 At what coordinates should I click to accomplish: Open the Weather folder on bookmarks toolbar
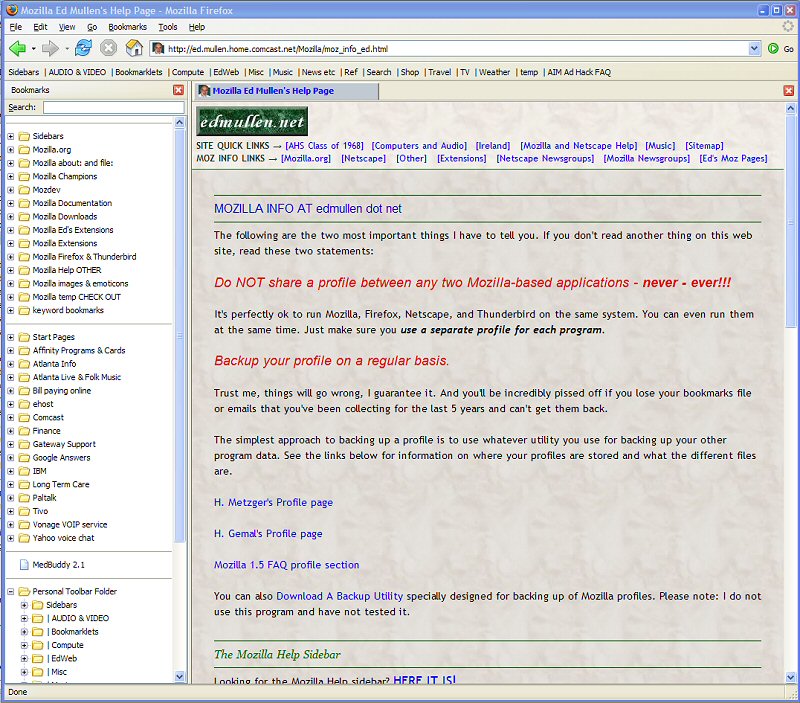point(494,72)
